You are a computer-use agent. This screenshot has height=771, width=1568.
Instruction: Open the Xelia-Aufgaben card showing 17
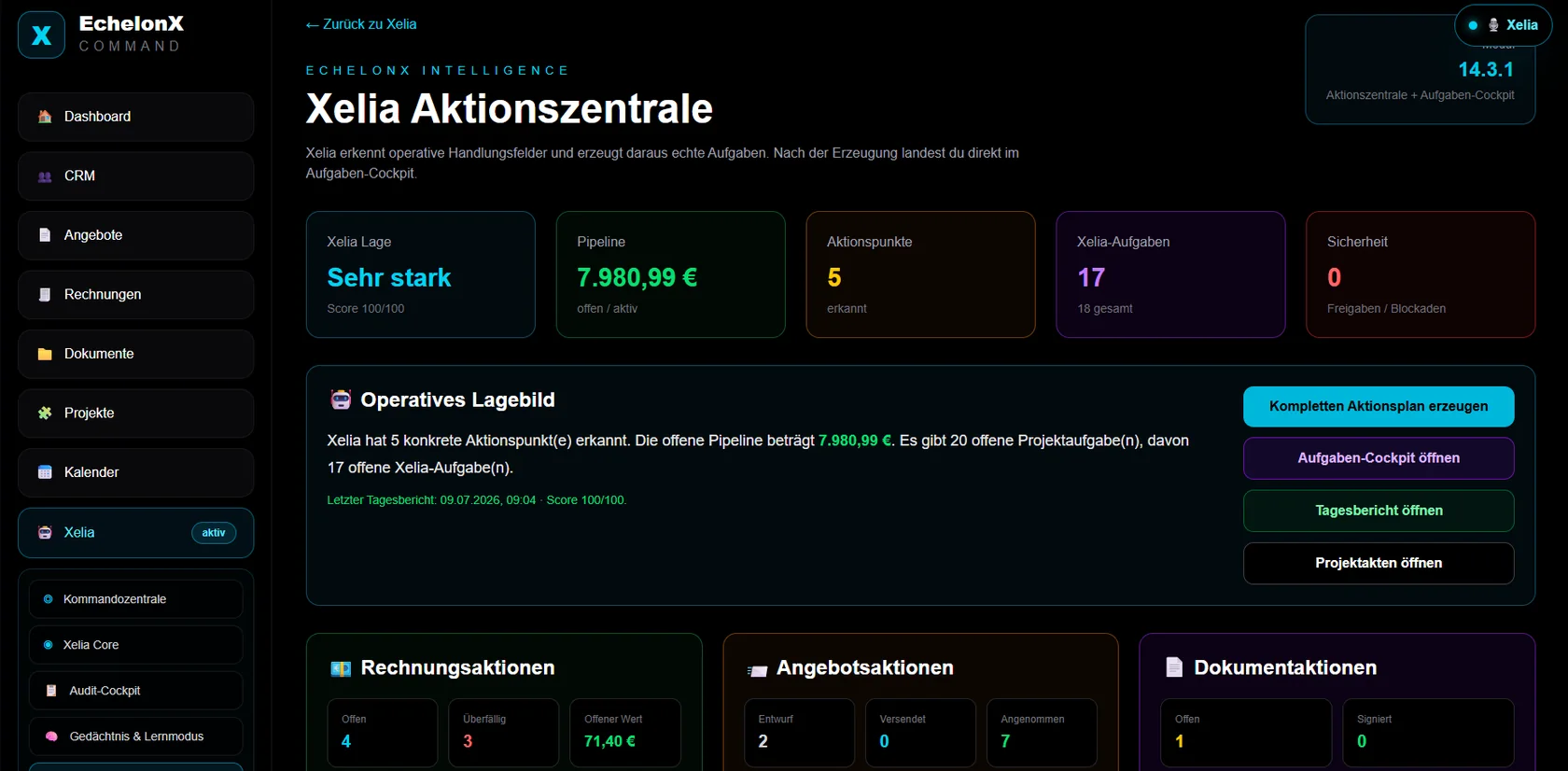point(1170,274)
